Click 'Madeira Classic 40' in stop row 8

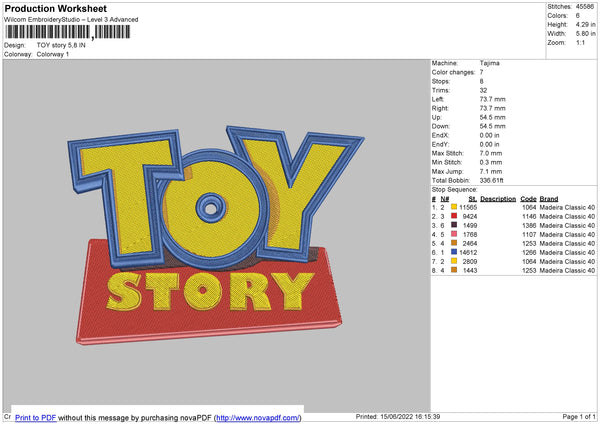[567, 271]
